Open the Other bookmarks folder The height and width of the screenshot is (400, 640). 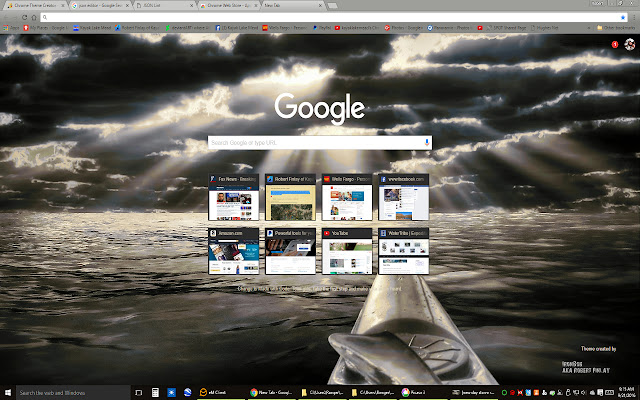click(x=616, y=28)
